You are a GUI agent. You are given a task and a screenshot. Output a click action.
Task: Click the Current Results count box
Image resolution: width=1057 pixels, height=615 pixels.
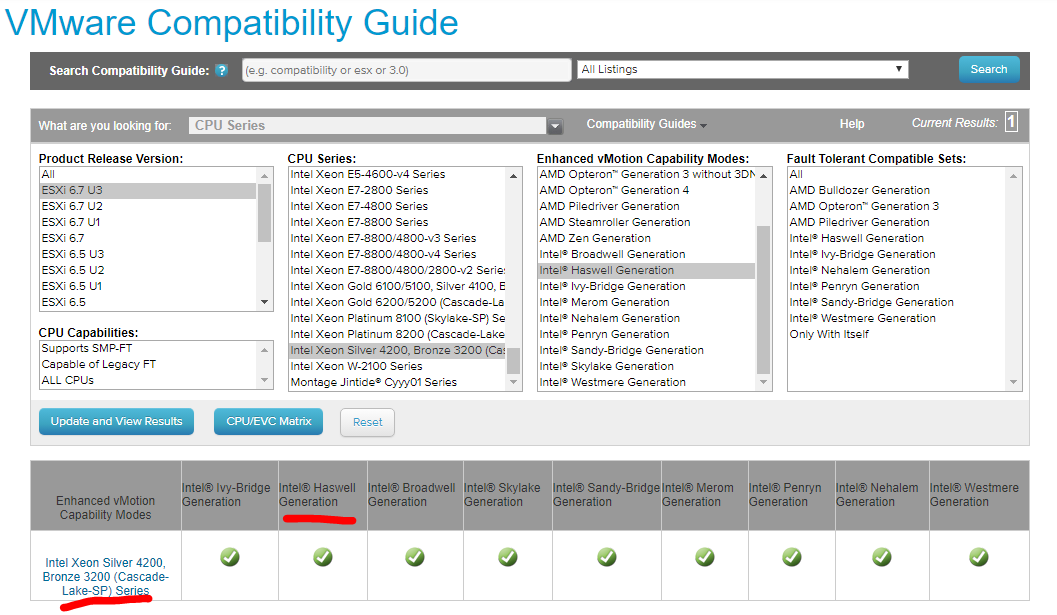[1011, 122]
